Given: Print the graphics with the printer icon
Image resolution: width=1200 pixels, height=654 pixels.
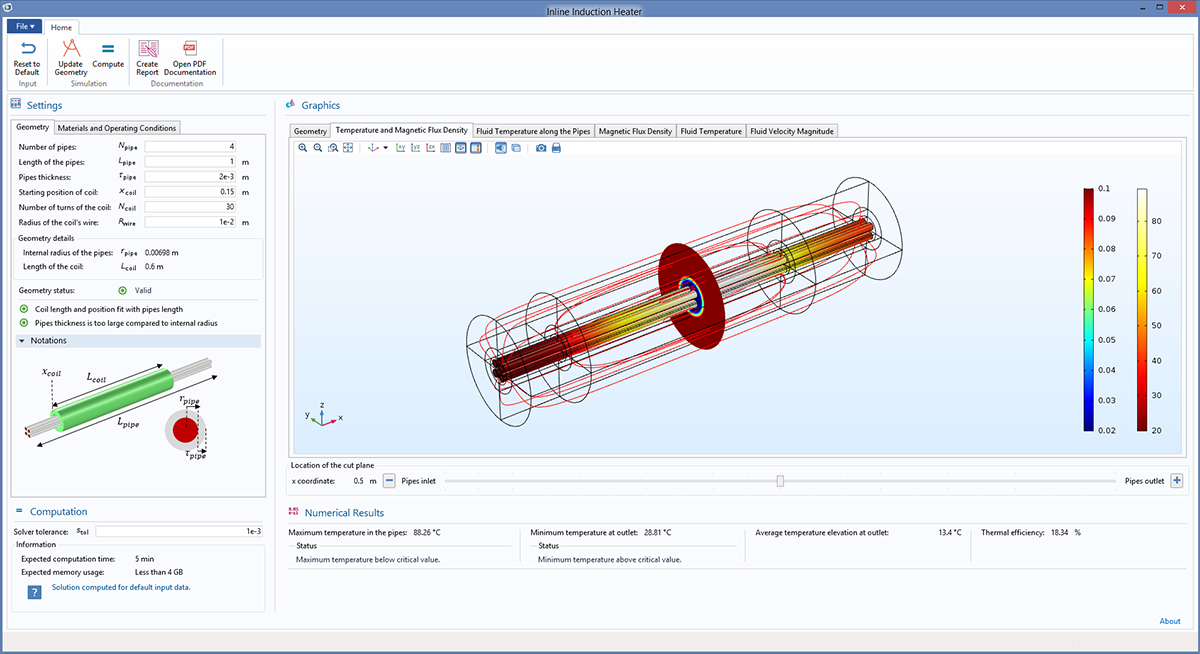Looking at the screenshot, I should (557, 148).
